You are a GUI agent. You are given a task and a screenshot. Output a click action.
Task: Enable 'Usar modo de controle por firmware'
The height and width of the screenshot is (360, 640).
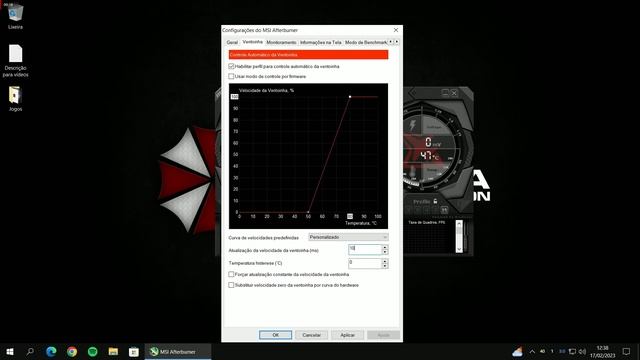(231, 76)
